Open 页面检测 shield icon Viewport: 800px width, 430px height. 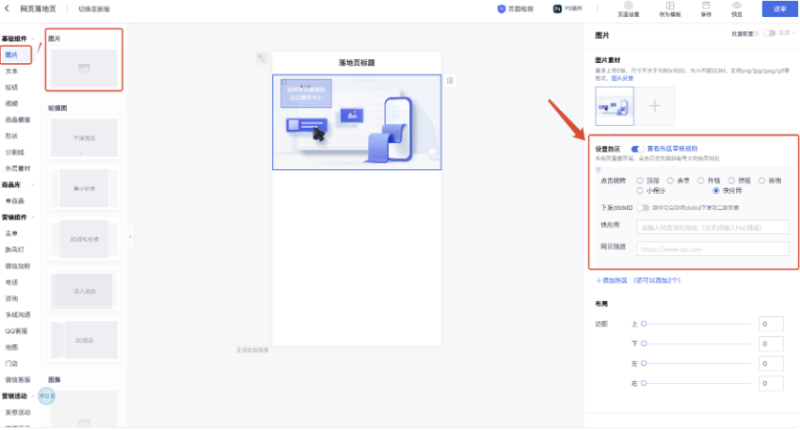tap(502, 8)
